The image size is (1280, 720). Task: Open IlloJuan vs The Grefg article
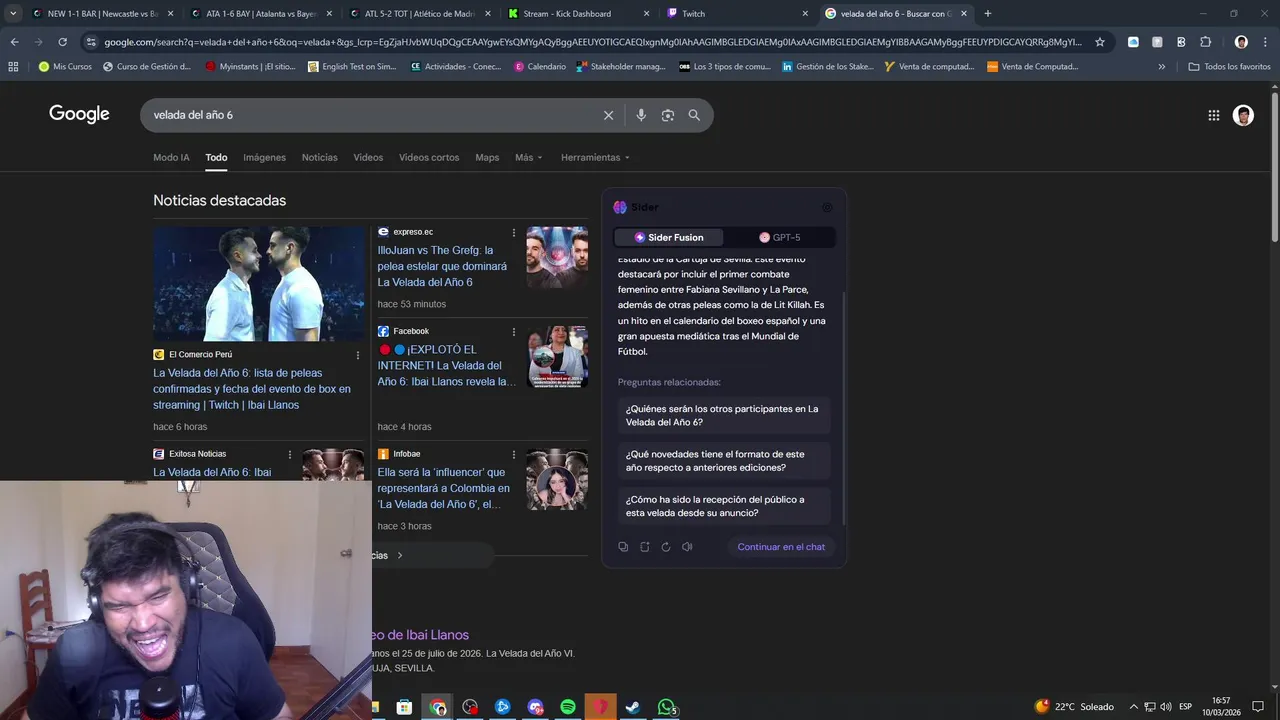442,266
